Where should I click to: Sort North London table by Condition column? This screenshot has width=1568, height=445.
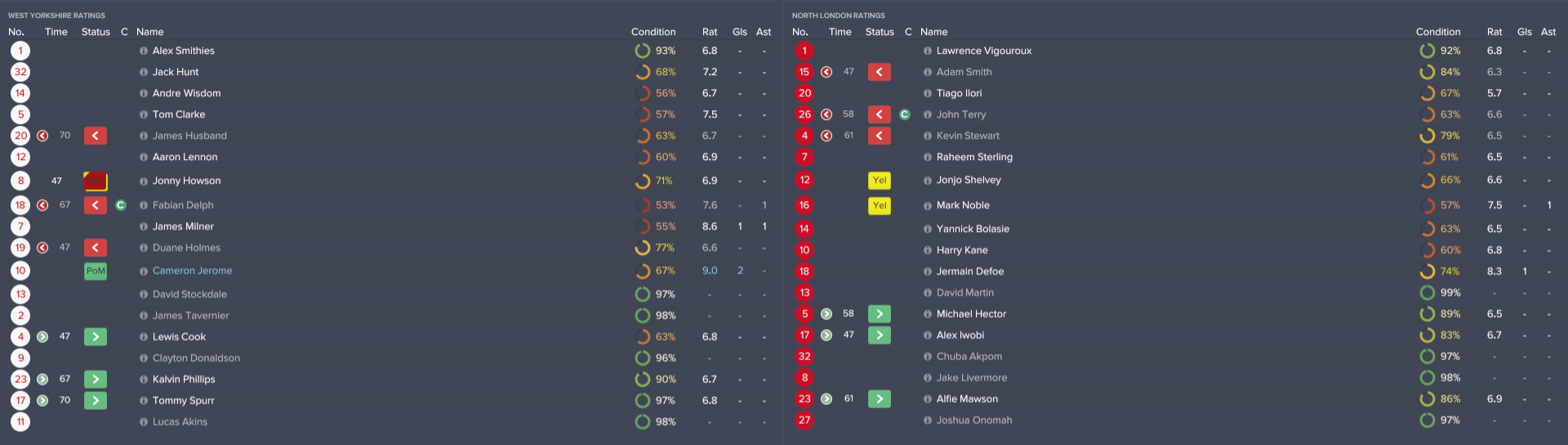click(1437, 32)
